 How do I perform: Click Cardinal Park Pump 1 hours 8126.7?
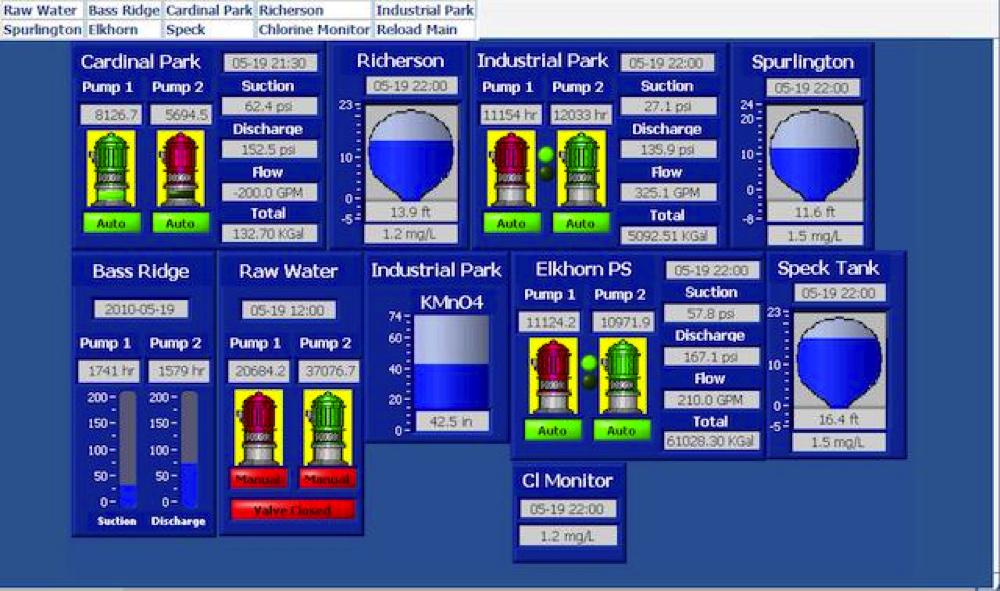(111, 115)
